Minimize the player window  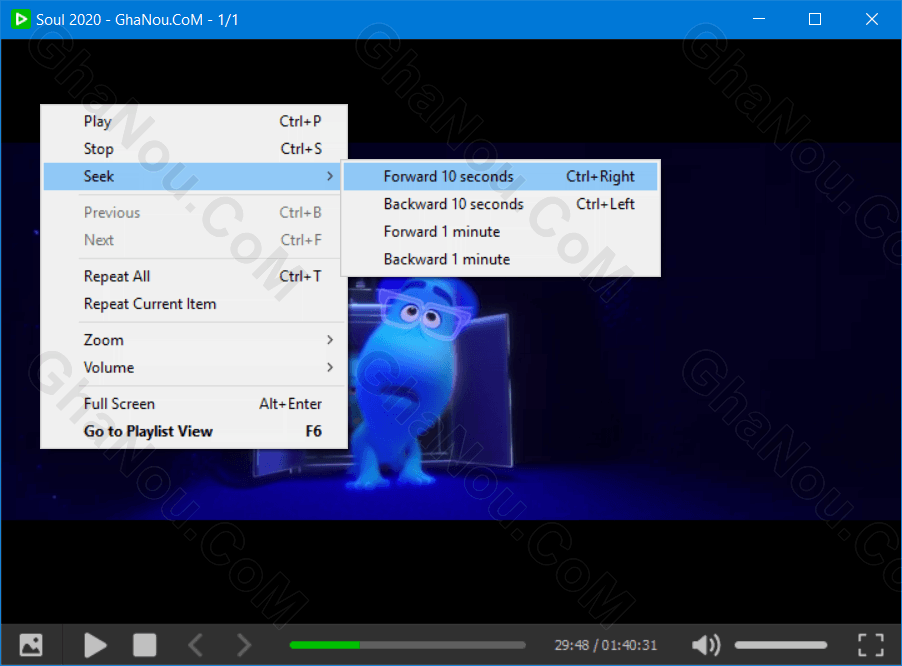click(759, 20)
